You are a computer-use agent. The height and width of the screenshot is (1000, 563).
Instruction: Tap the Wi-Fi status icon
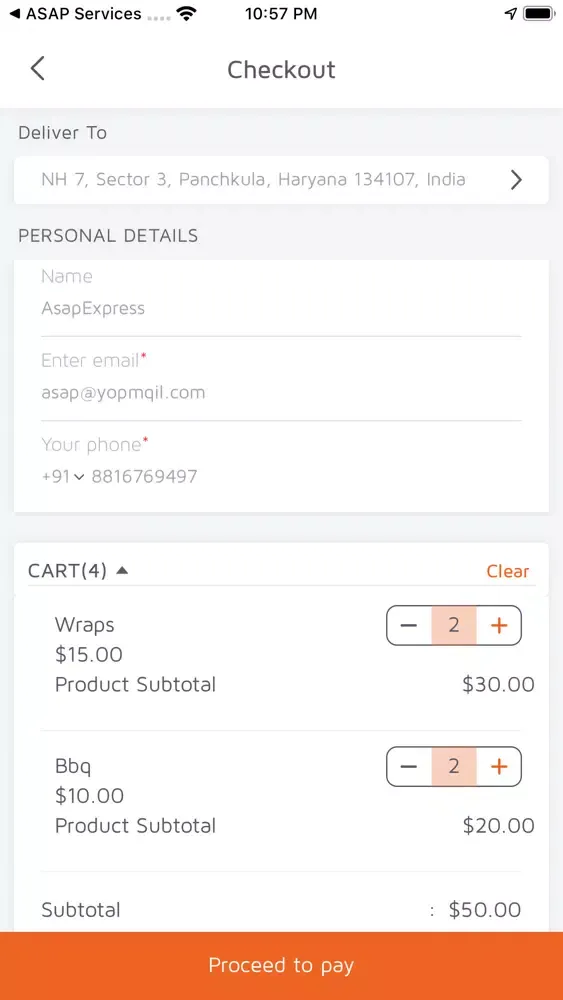click(187, 13)
